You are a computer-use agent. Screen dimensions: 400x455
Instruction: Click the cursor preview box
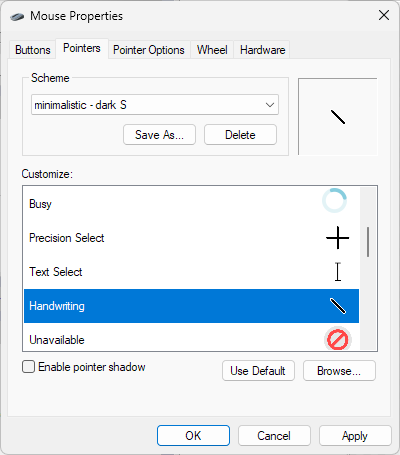(338, 117)
